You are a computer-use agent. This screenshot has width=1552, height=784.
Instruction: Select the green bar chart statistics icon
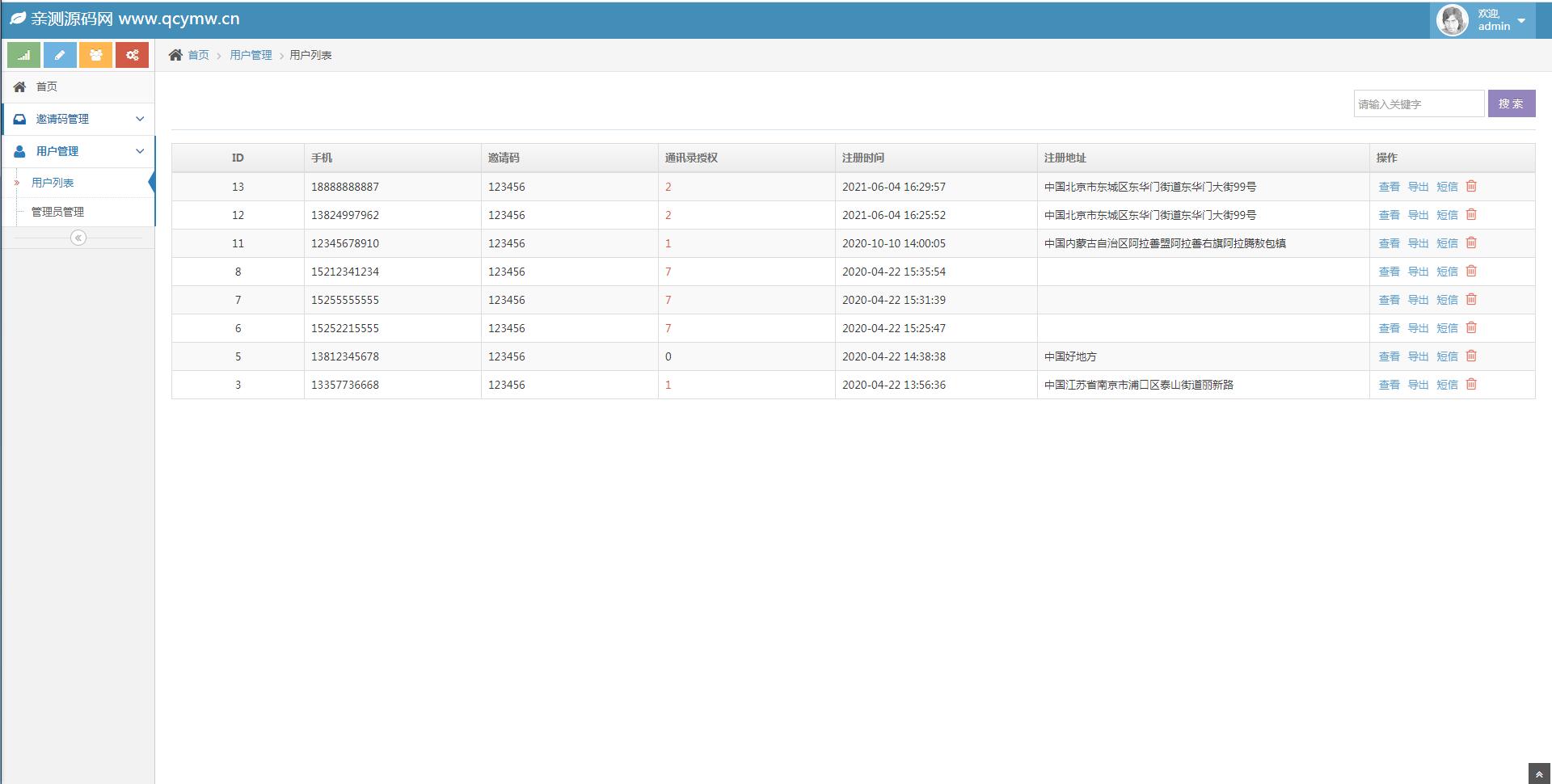pos(23,55)
